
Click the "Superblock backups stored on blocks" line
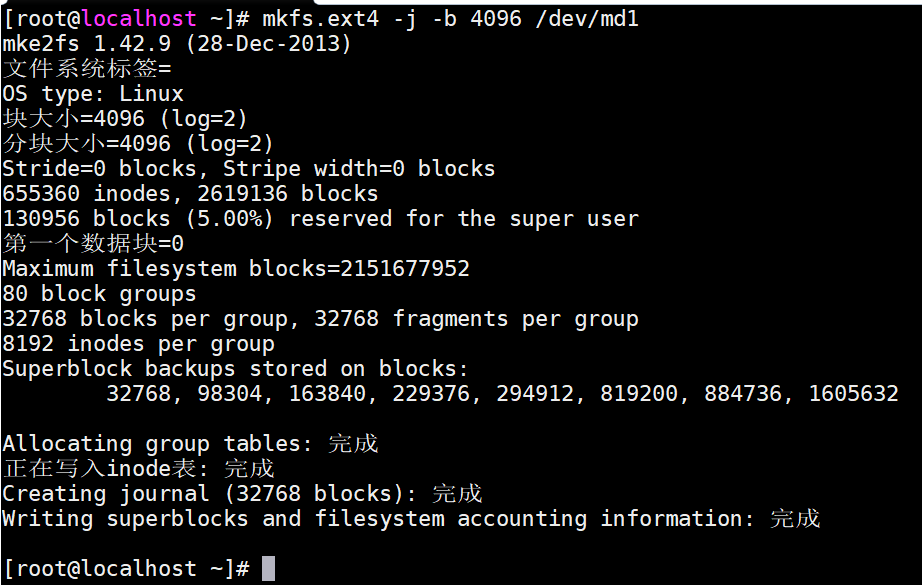[235, 369]
